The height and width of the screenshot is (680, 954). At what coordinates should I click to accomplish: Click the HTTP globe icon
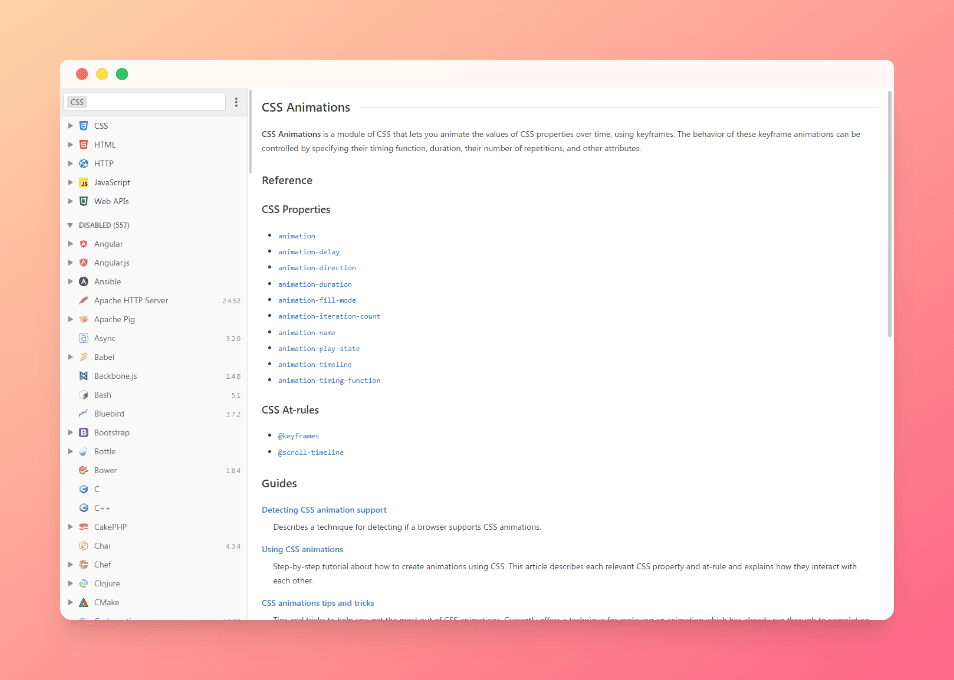[x=84, y=164]
